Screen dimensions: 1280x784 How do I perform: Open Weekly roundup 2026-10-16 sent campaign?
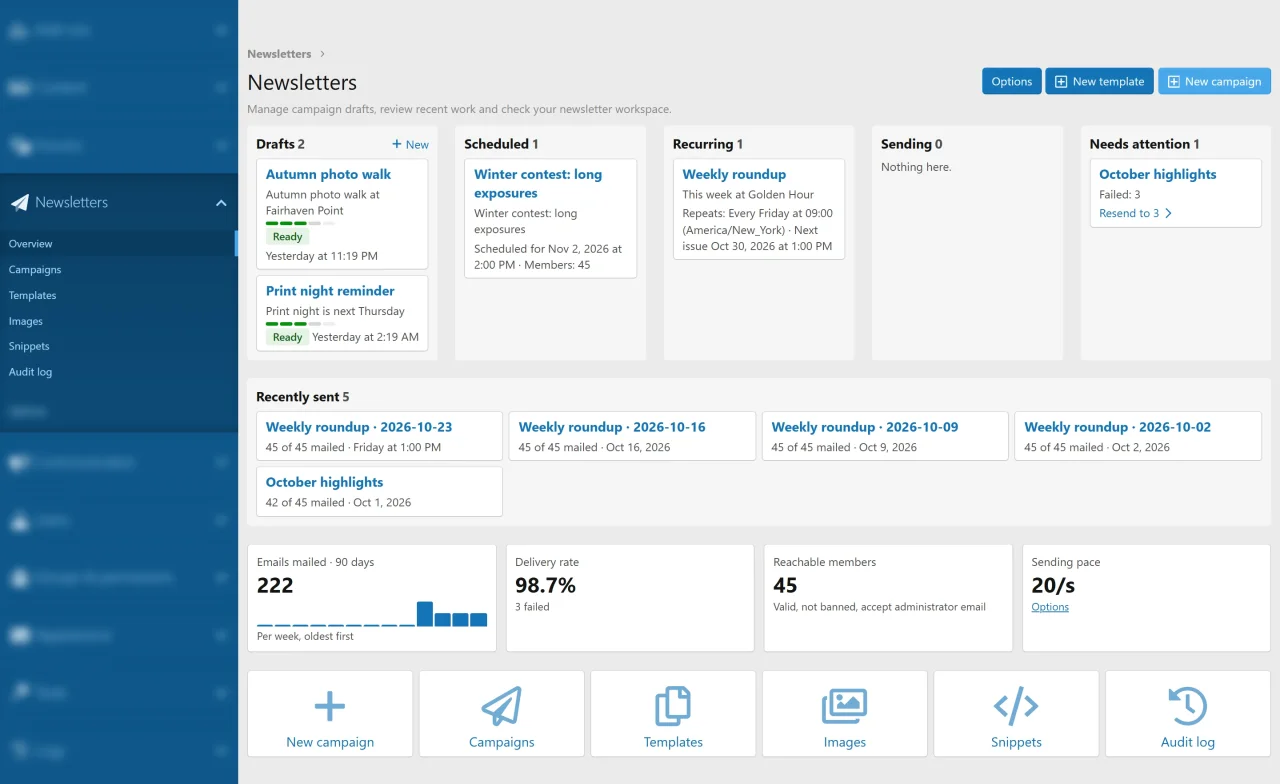(612, 427)
